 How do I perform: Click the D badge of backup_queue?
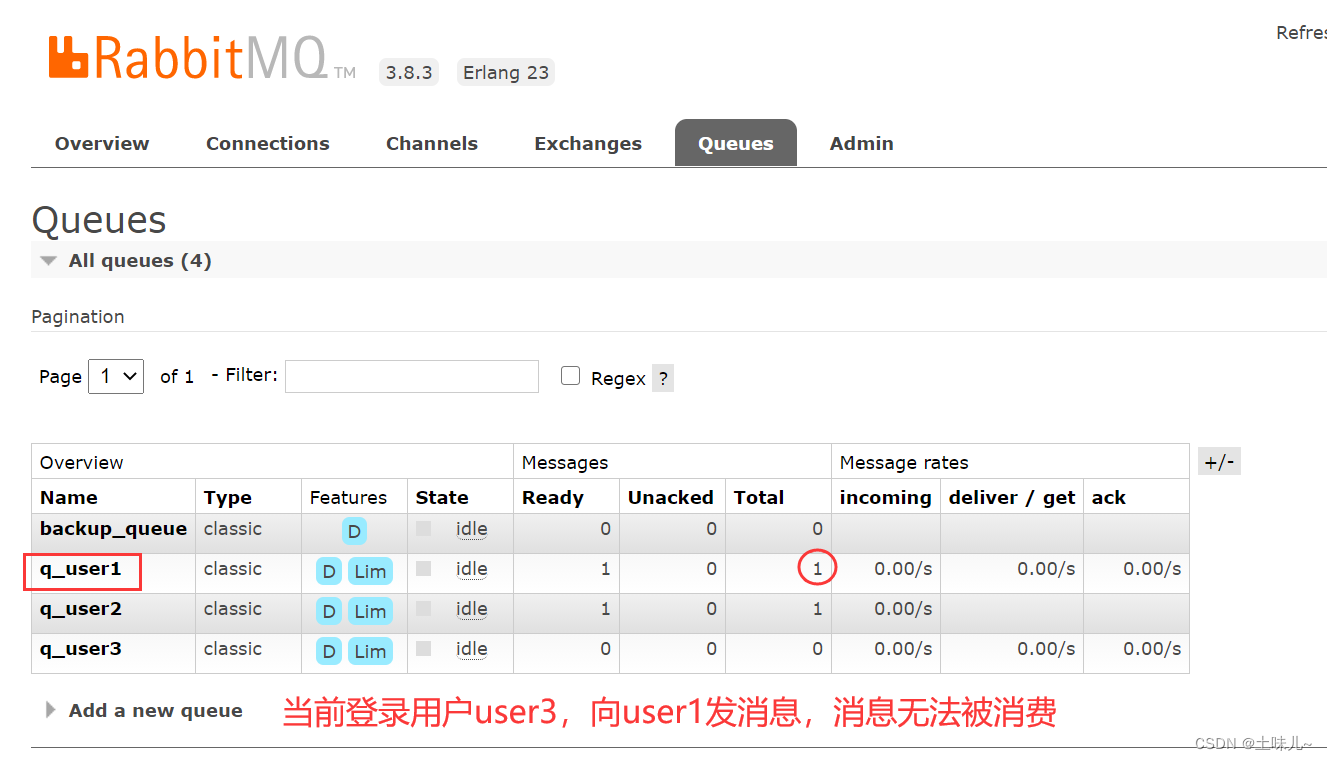pos(354,531)
